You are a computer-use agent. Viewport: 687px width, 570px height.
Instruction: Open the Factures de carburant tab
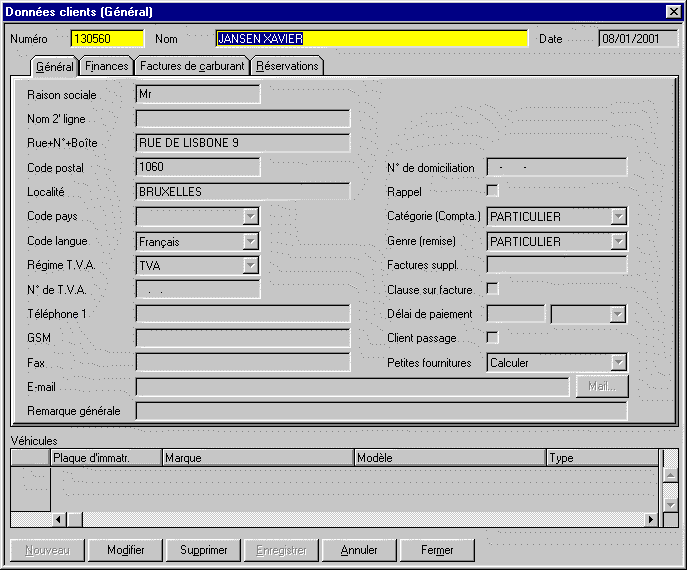(192, 66)
